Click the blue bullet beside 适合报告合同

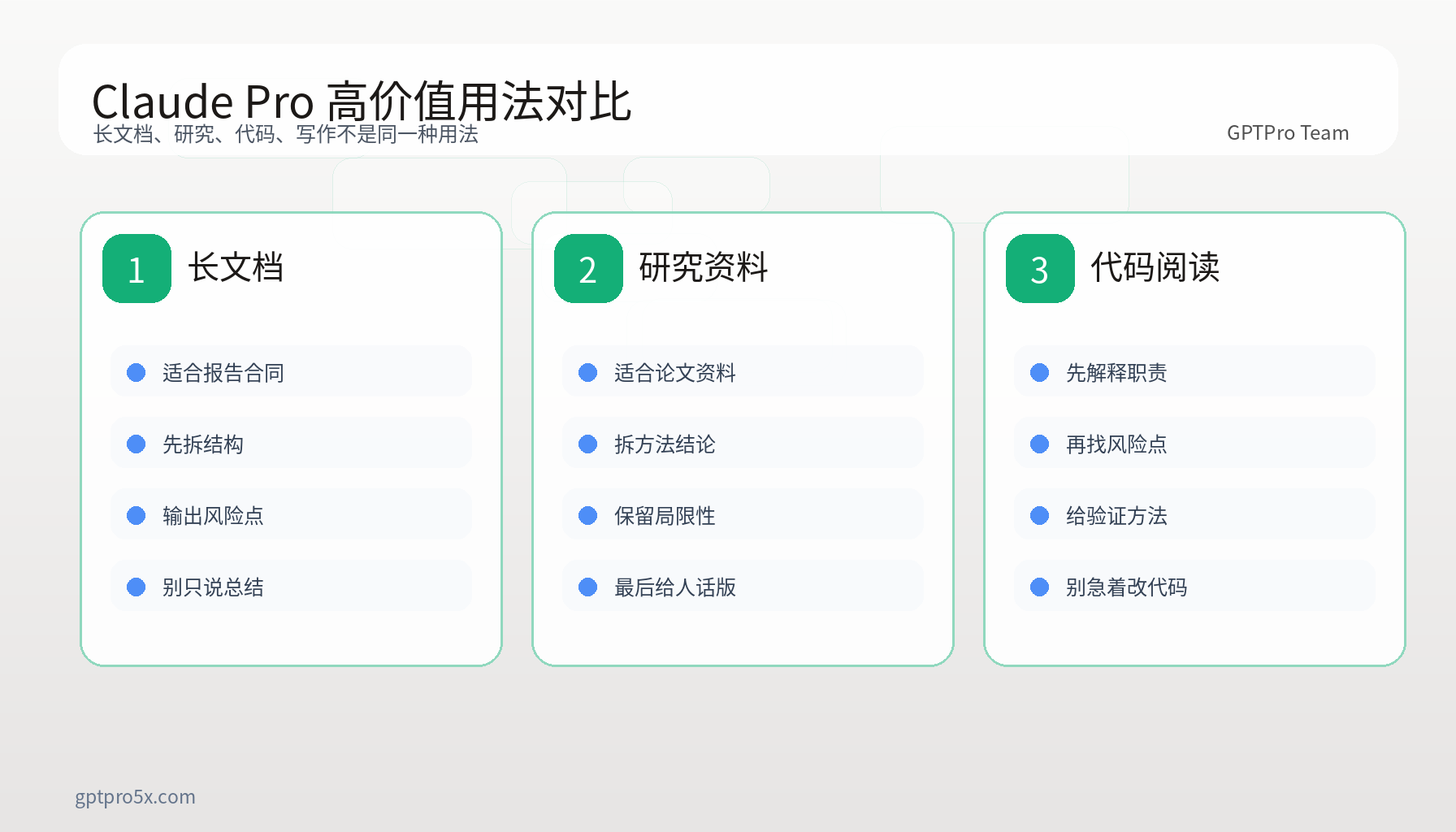pos(136,373)
